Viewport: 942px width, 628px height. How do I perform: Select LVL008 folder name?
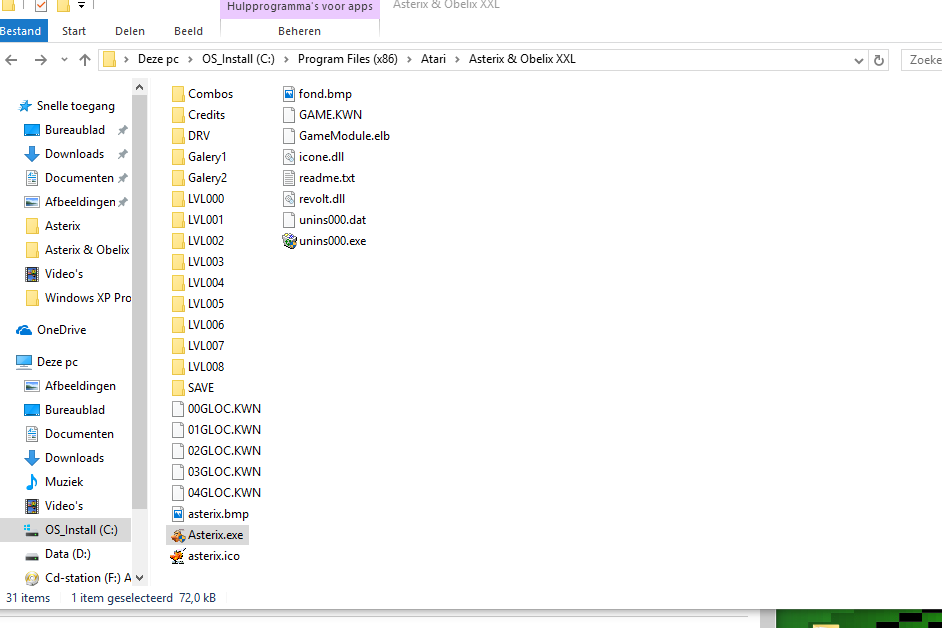click(205, 367)
